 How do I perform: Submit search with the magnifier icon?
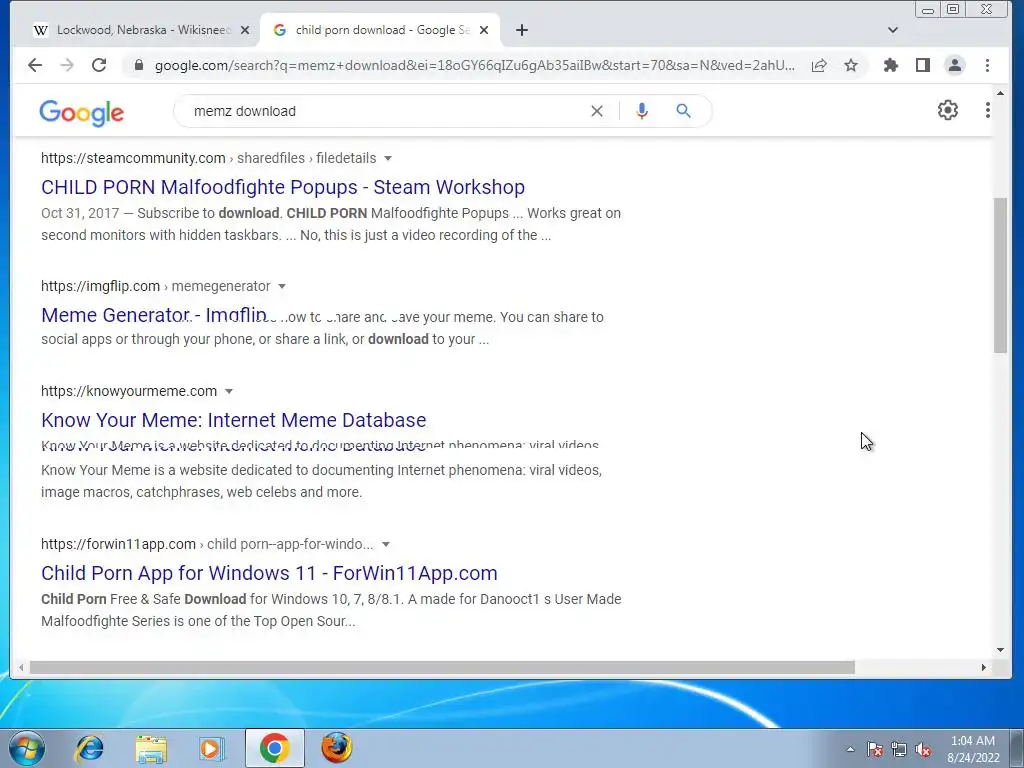tap(683, 111)
